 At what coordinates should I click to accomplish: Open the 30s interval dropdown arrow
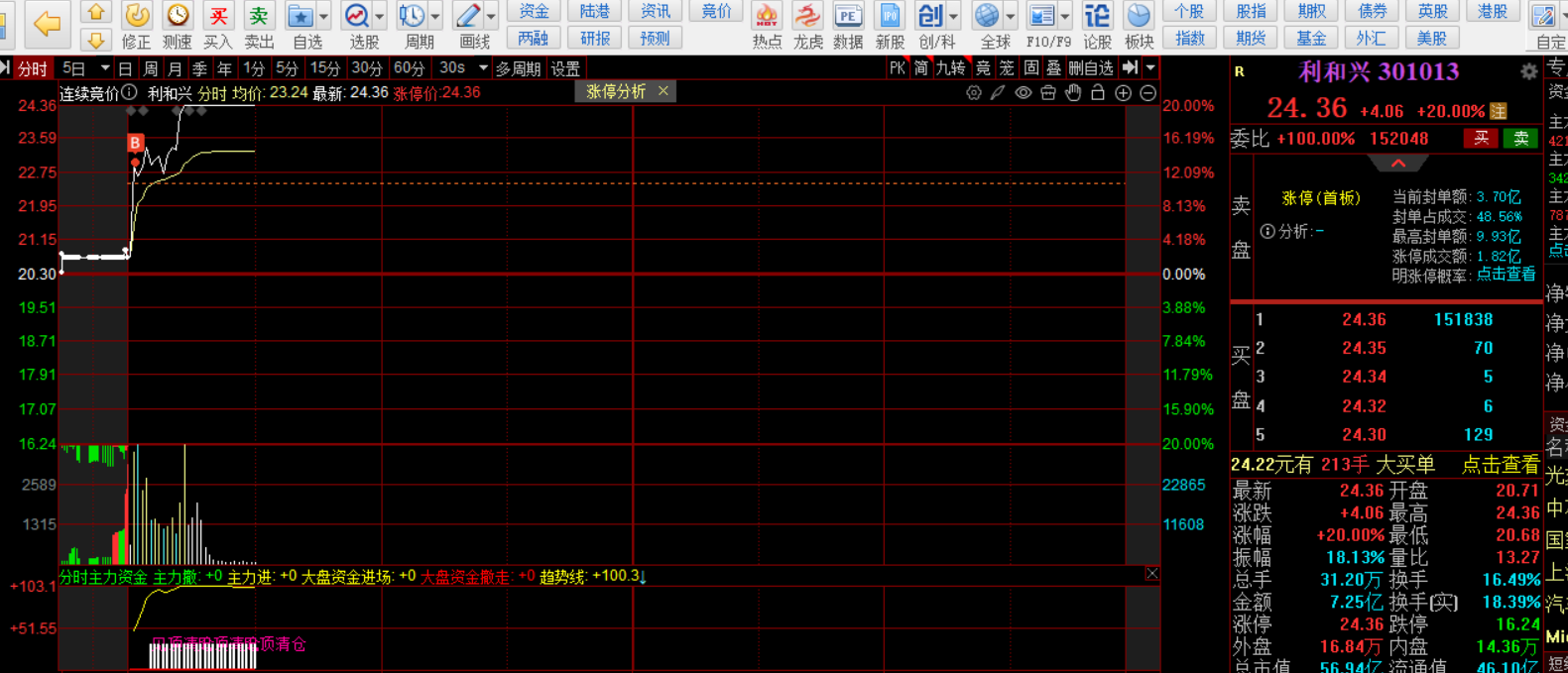[x=483, y=68]
